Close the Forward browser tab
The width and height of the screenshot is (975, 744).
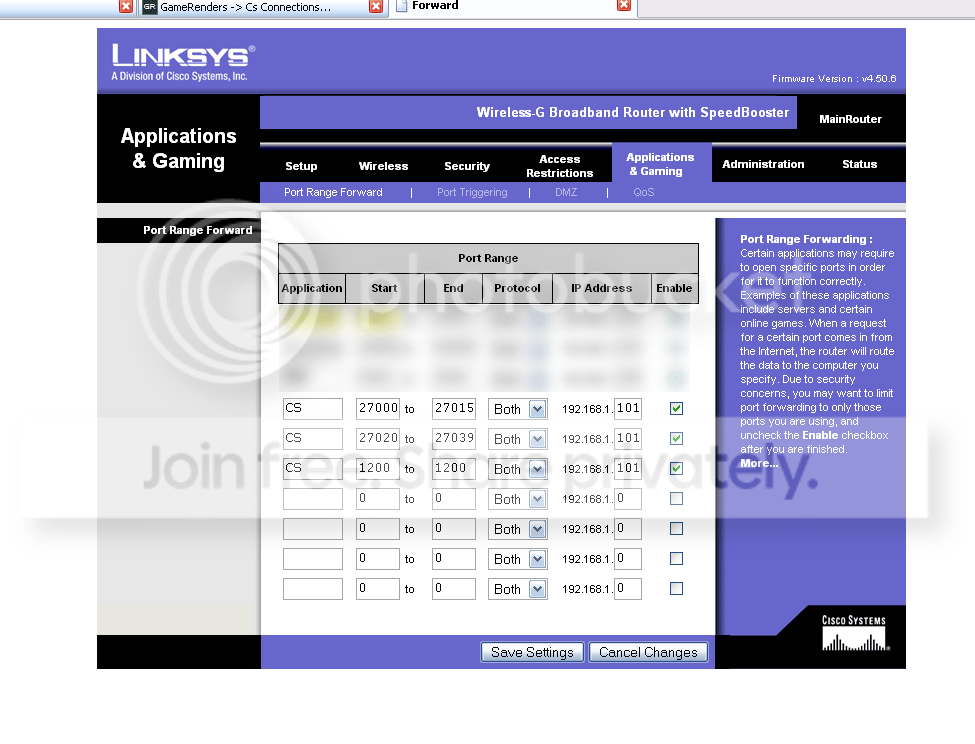pyautogui.click(x=624, y=5)
